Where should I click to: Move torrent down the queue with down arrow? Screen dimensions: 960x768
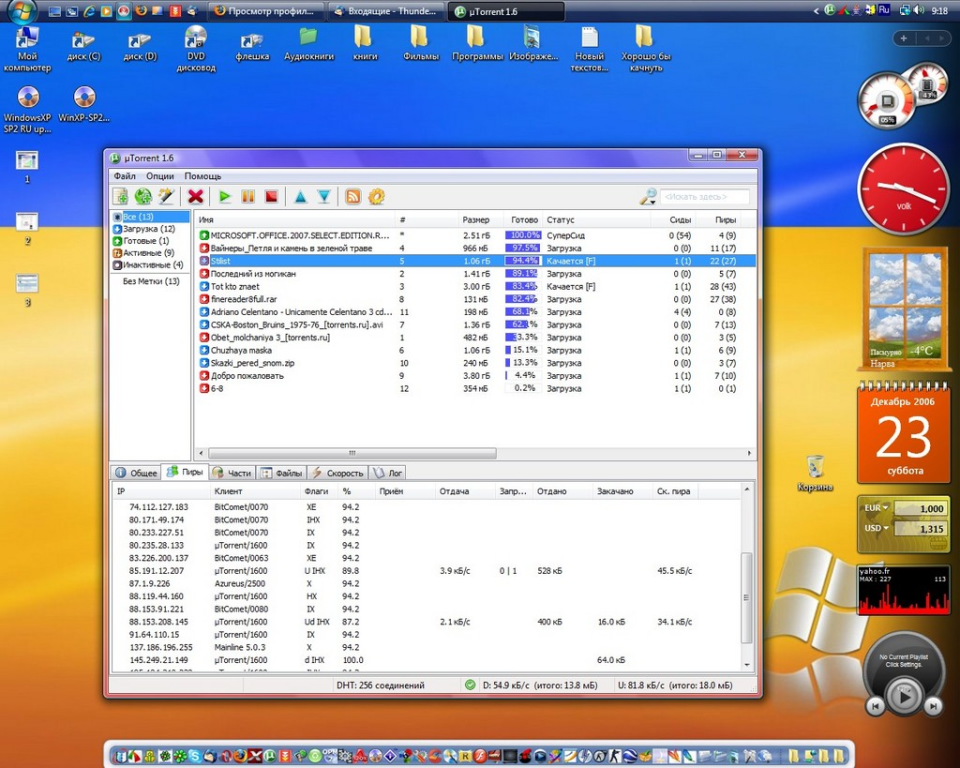[324, 197]
